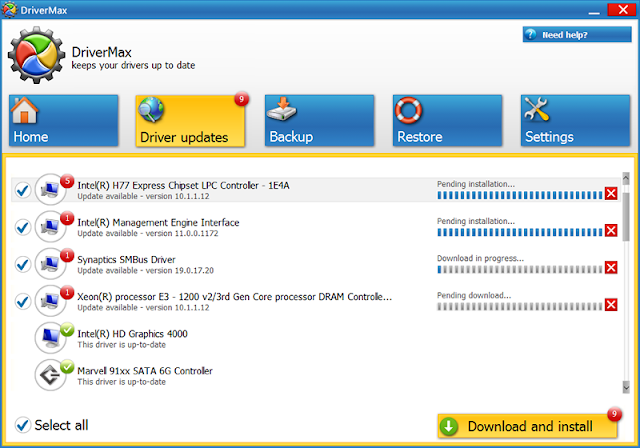Screen dimensions: 640x448
Task: Uncheck the Intel Management Engine Interface checkbox
Action: (22, 227)
